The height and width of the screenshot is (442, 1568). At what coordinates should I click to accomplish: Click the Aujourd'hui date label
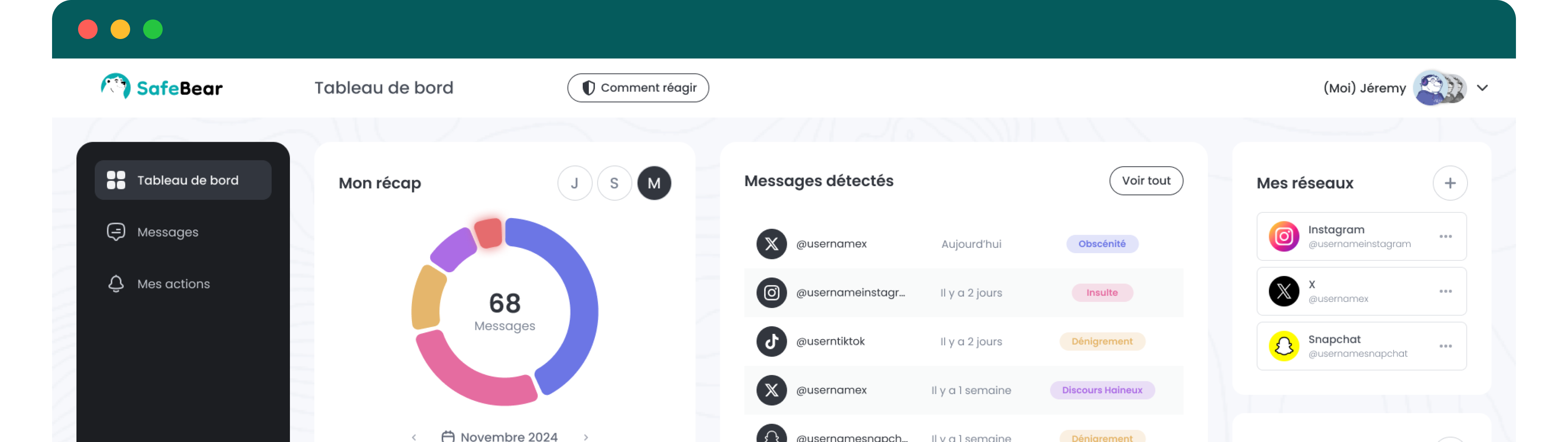coord(971,244)
